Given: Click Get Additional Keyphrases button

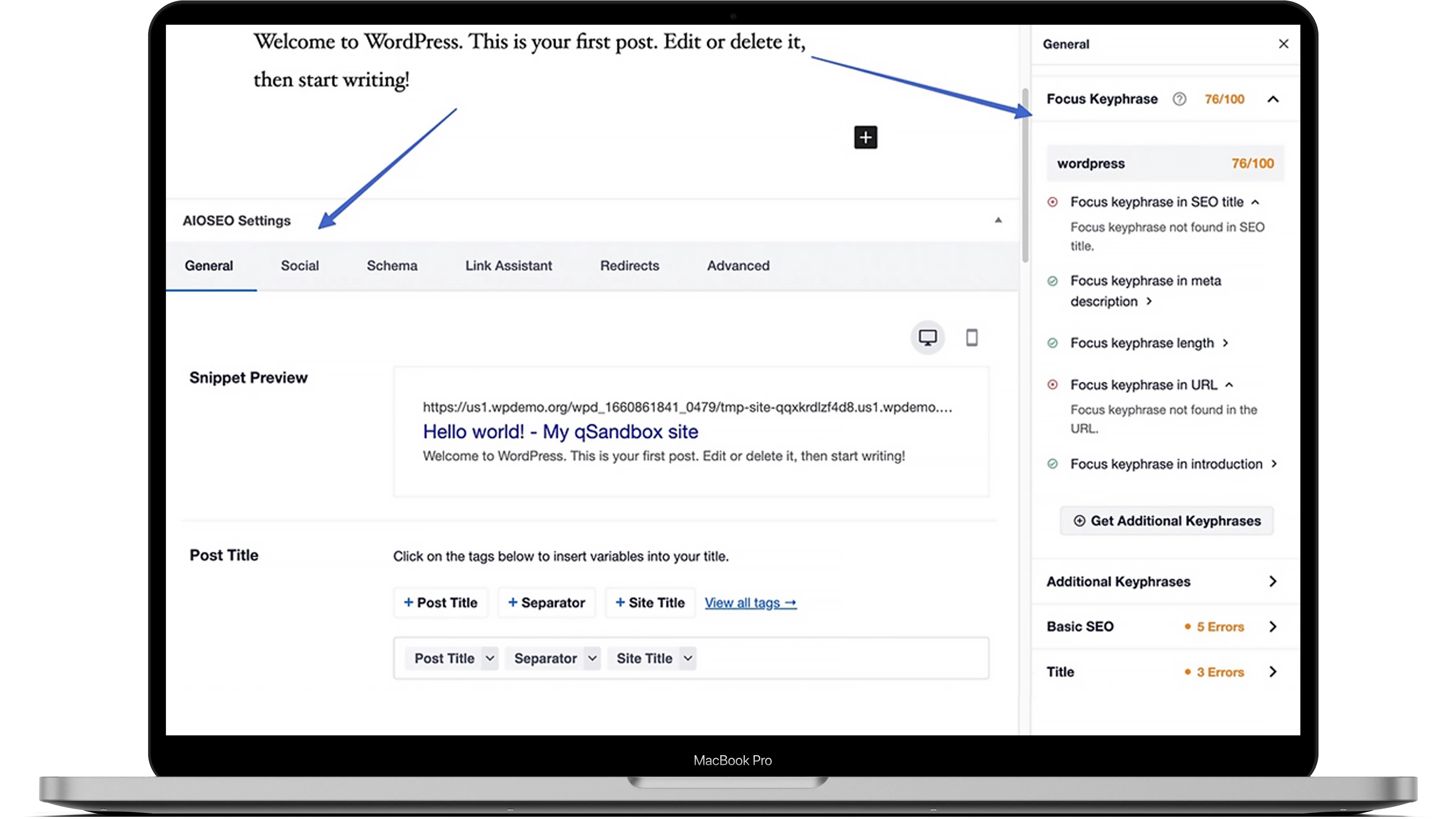Looking at the screenshot, I should [x=1166, y=520].
